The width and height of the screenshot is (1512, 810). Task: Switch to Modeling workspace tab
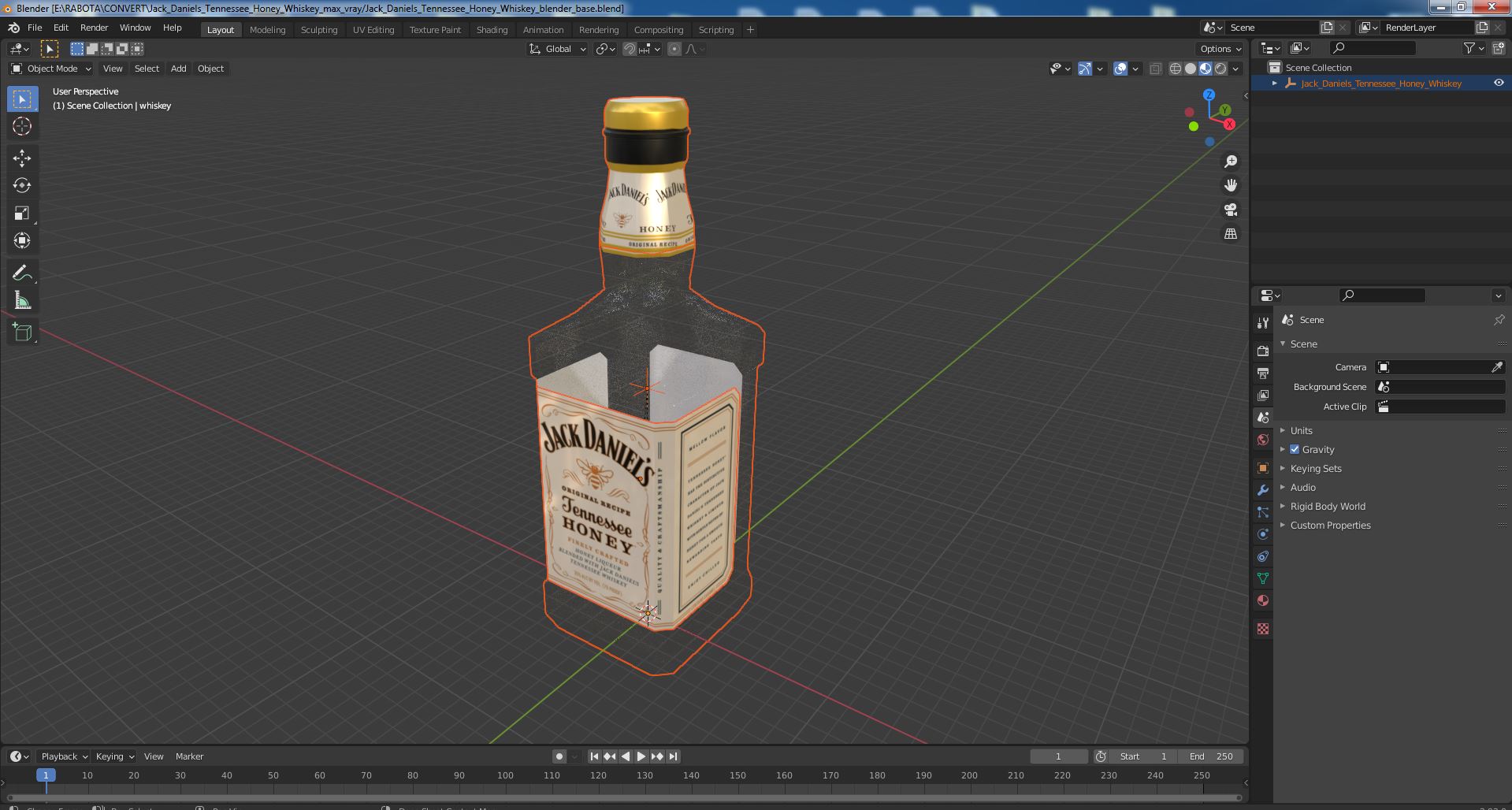click(x=268, y=30)
